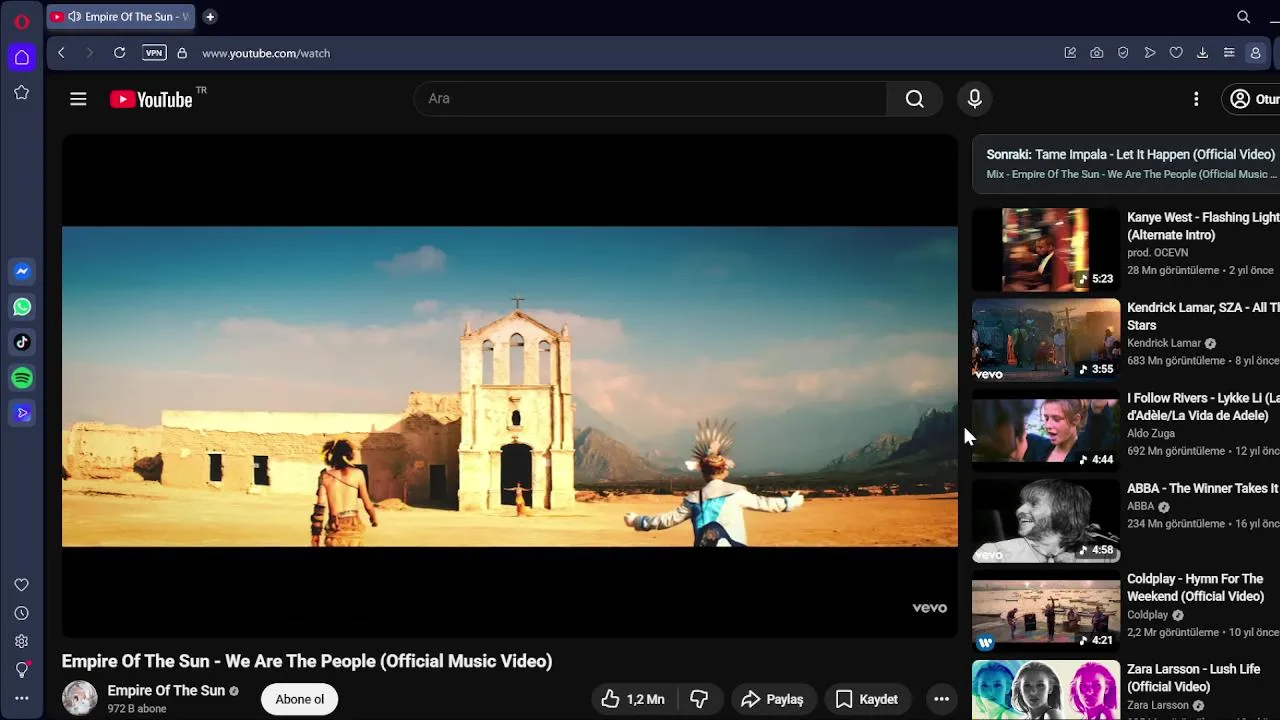Viewport: 1280px width, 720px height.
Task: Open the send/flow arrow icon in toolbar
Action: pos(1150,53)
